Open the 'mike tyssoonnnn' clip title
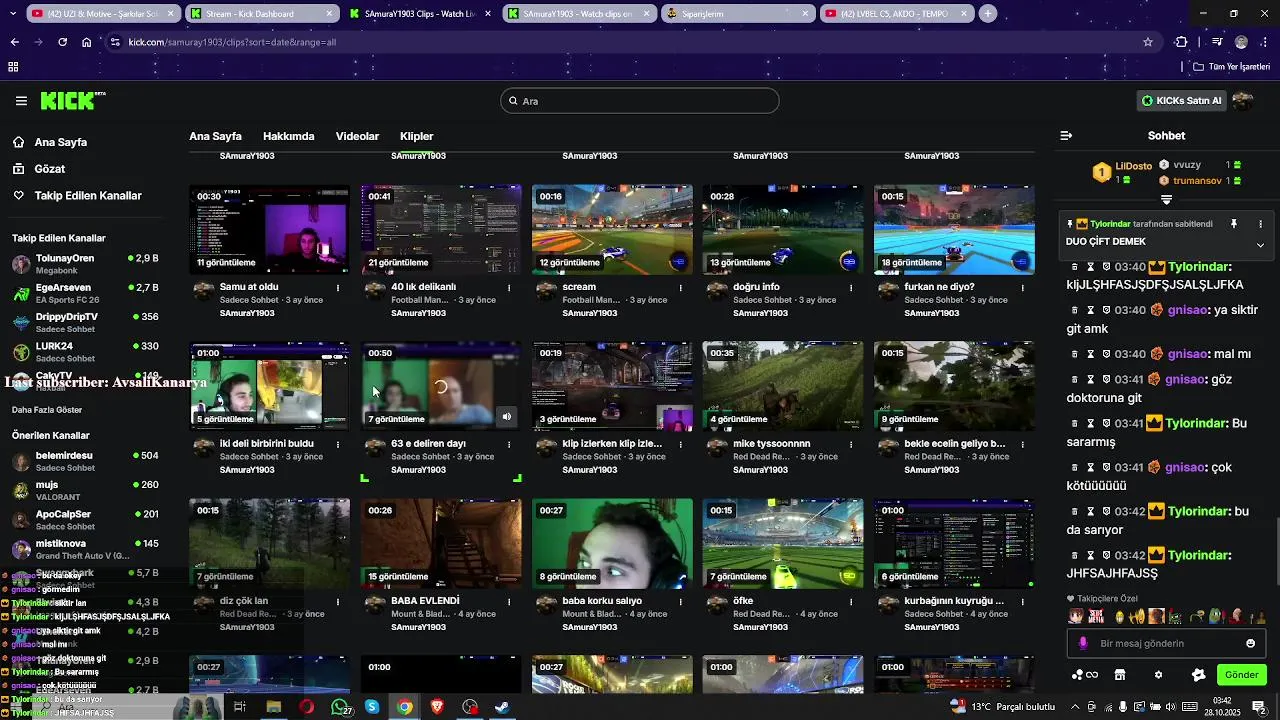The width and height of the screenshot is (1280, 720). tap(771, 443)
